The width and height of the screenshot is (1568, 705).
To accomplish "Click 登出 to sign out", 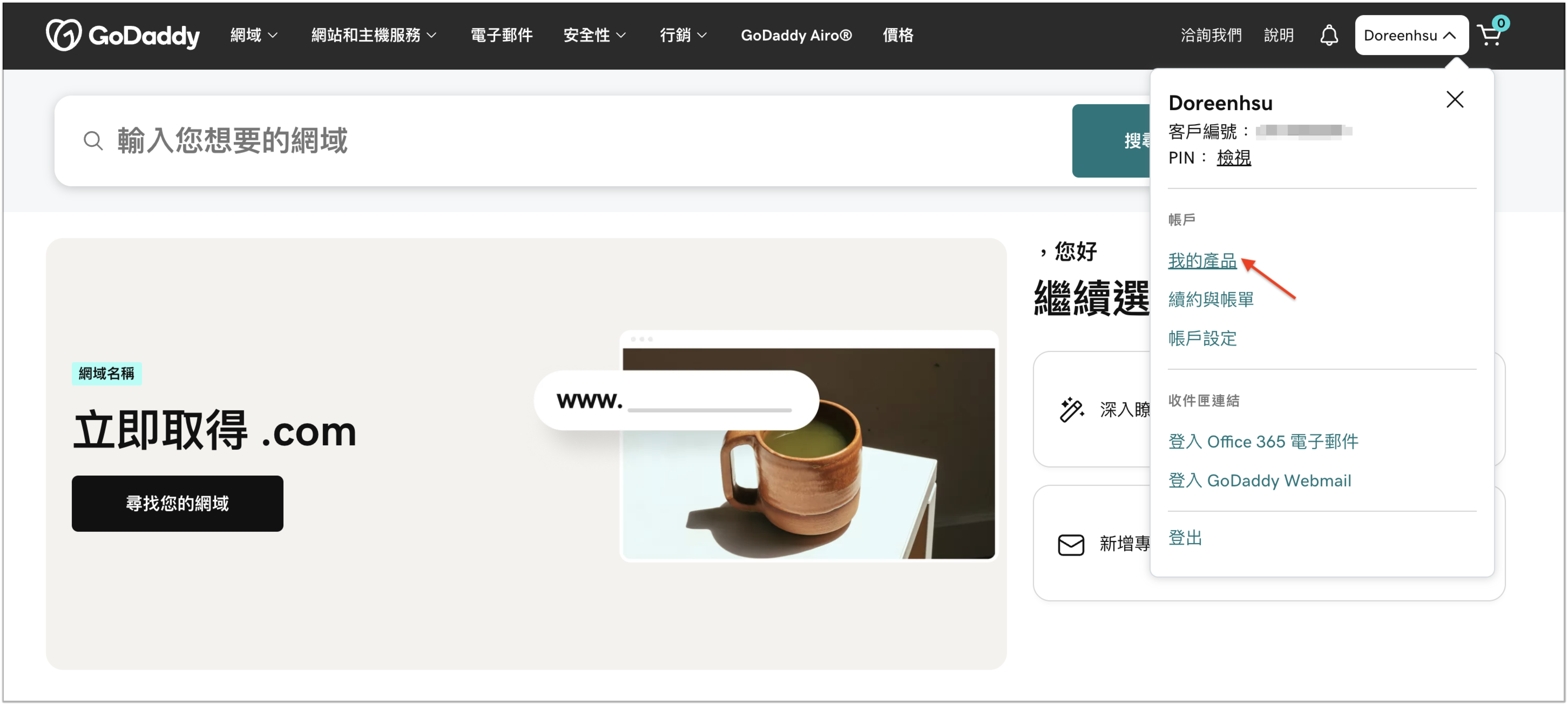I will pos(1185,538).
